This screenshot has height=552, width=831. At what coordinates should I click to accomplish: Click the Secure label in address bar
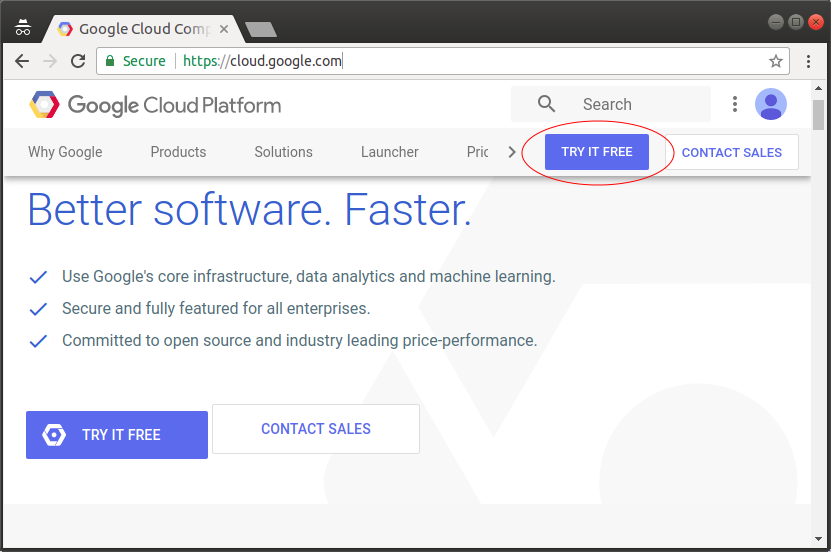(x=144, y=61)
